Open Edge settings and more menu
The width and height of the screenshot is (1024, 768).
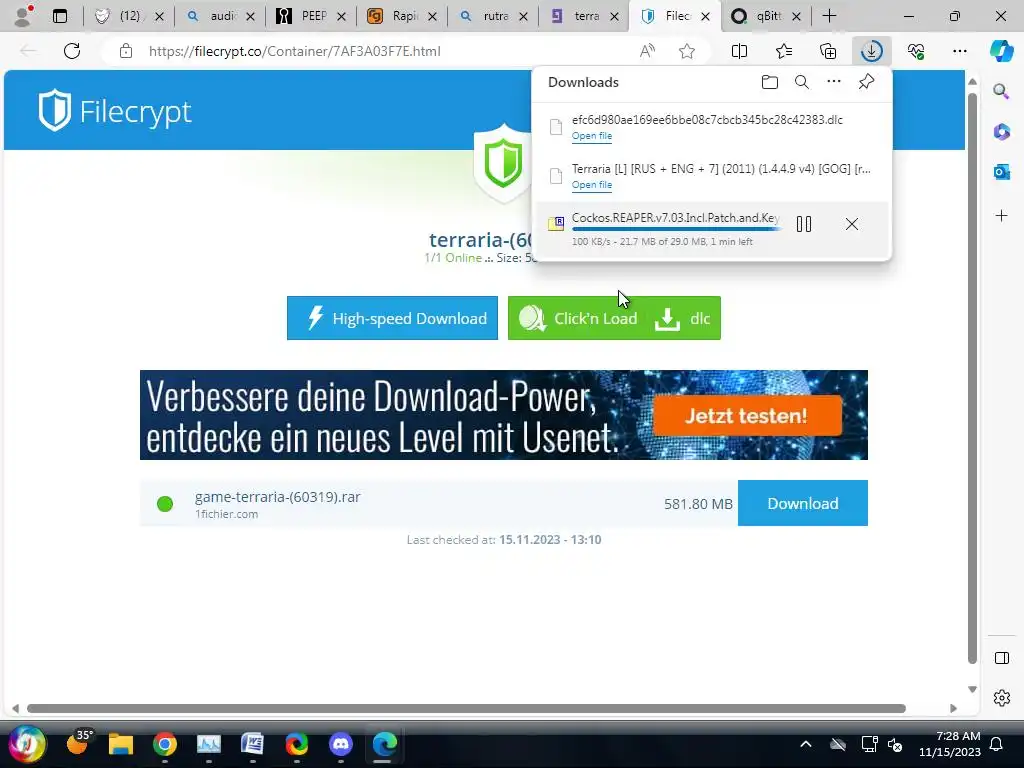point(959,51)
